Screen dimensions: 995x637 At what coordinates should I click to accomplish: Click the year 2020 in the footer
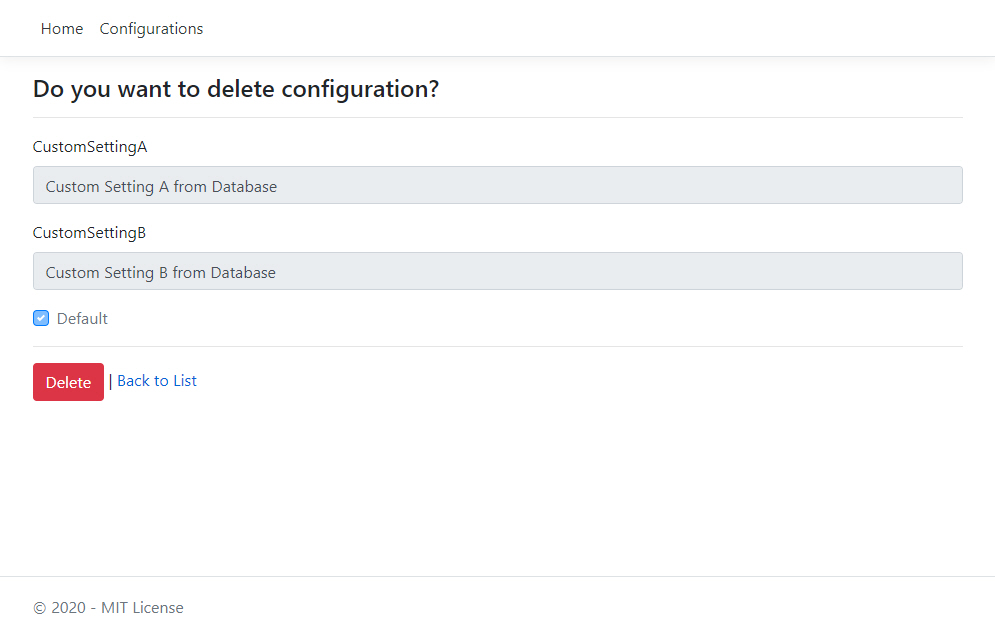69,608
